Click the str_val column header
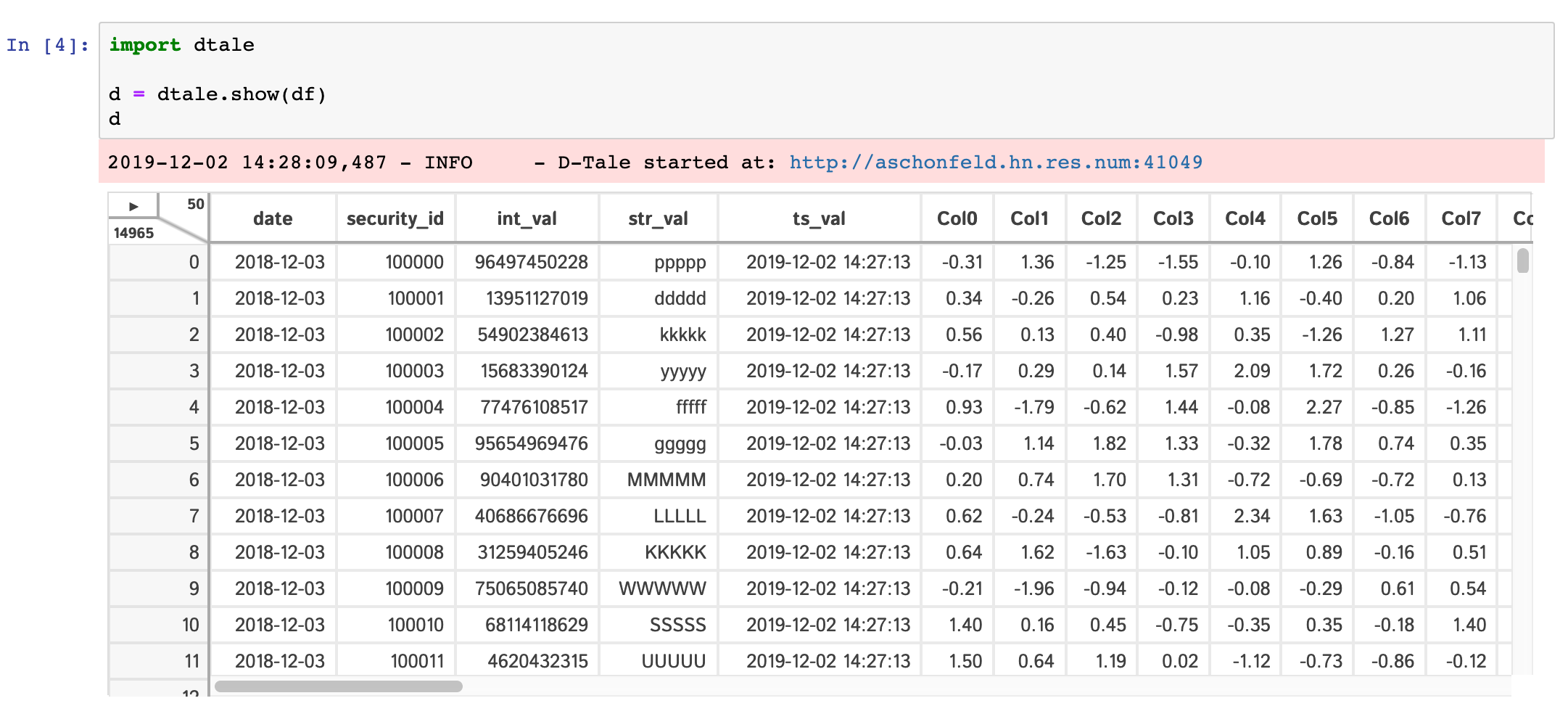This screenshot has height=714, width=1568. [658, 218]
